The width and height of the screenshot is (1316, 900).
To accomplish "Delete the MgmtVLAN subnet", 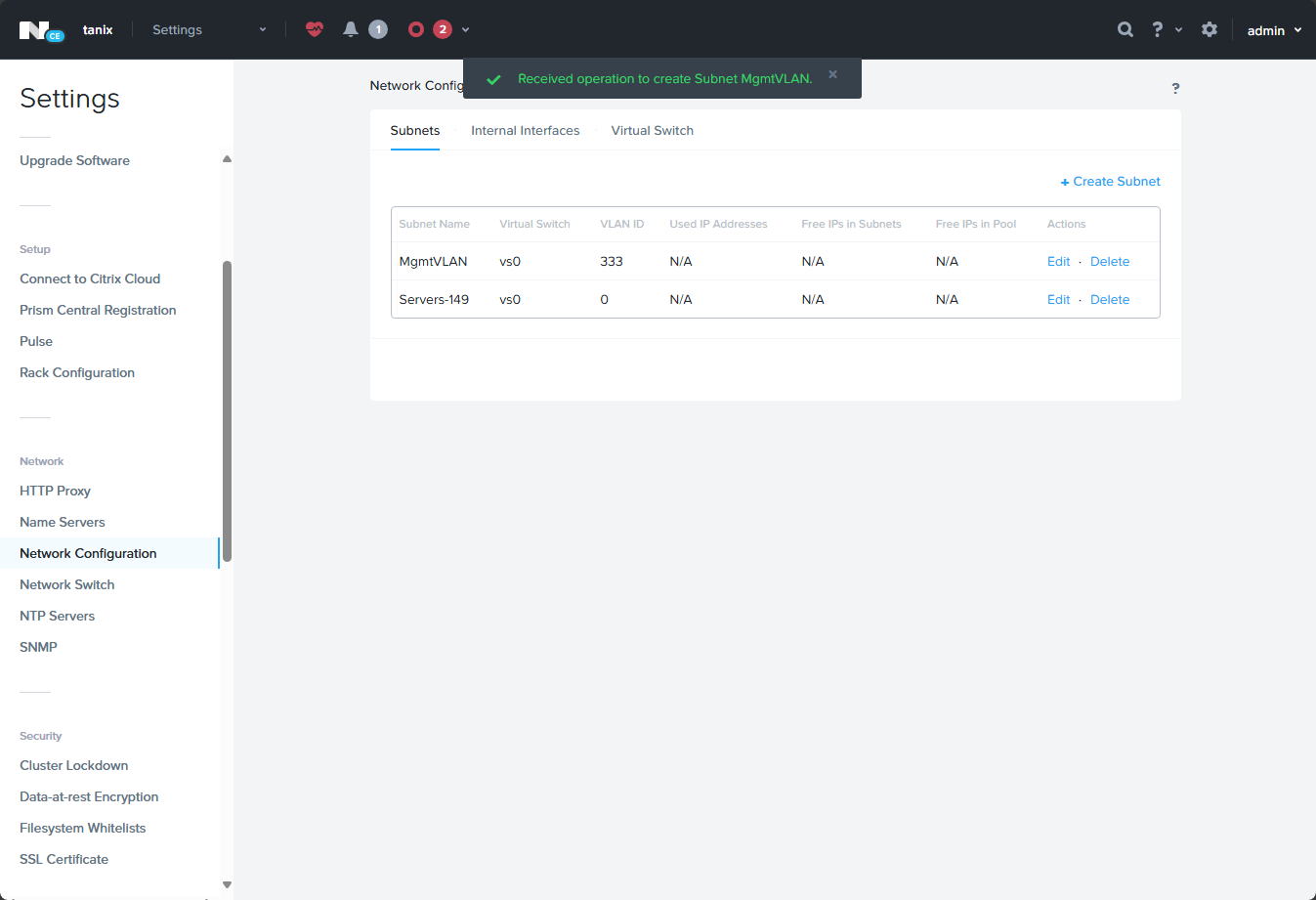I will 1110,261.
